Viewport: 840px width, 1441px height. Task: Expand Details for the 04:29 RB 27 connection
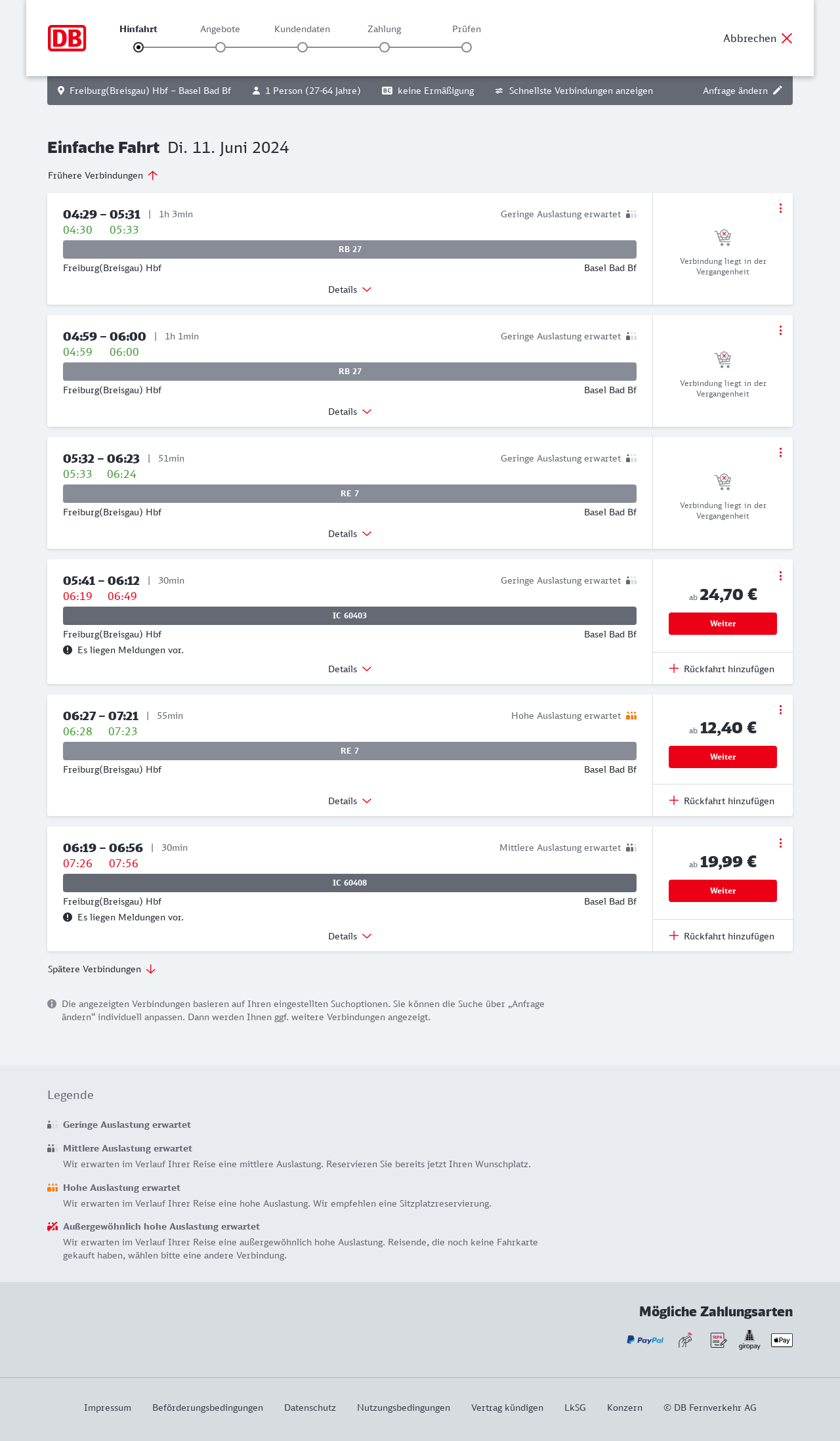[x=350, y=290]
